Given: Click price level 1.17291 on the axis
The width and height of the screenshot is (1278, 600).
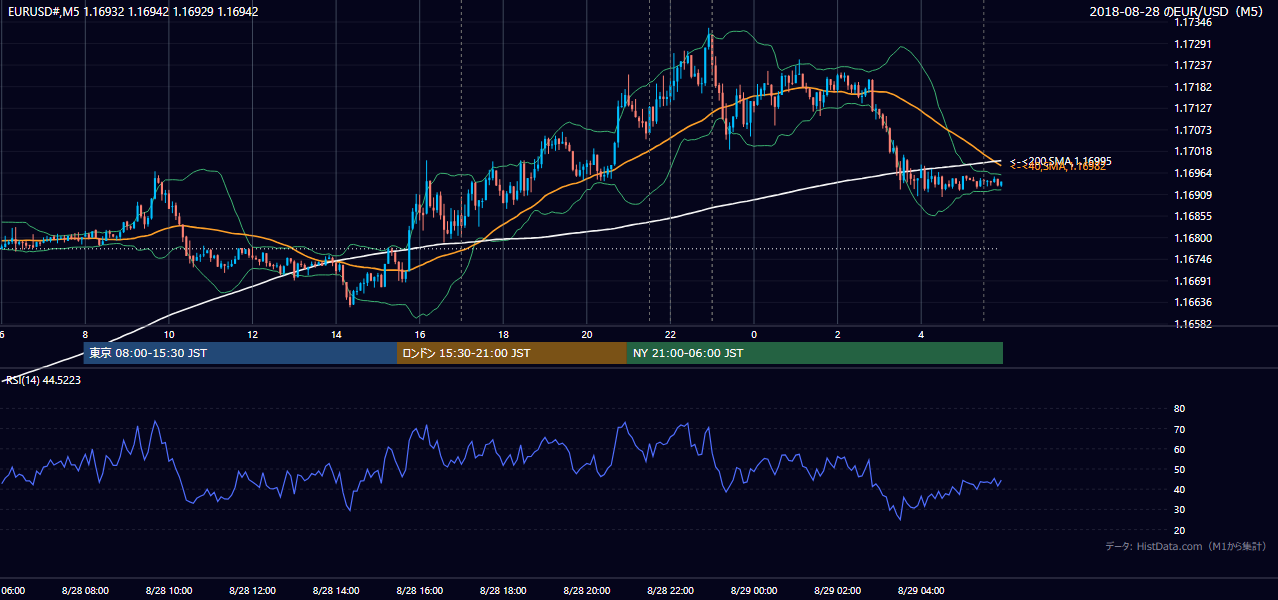Looking at the screenshot, I should tap(1192, 44).
